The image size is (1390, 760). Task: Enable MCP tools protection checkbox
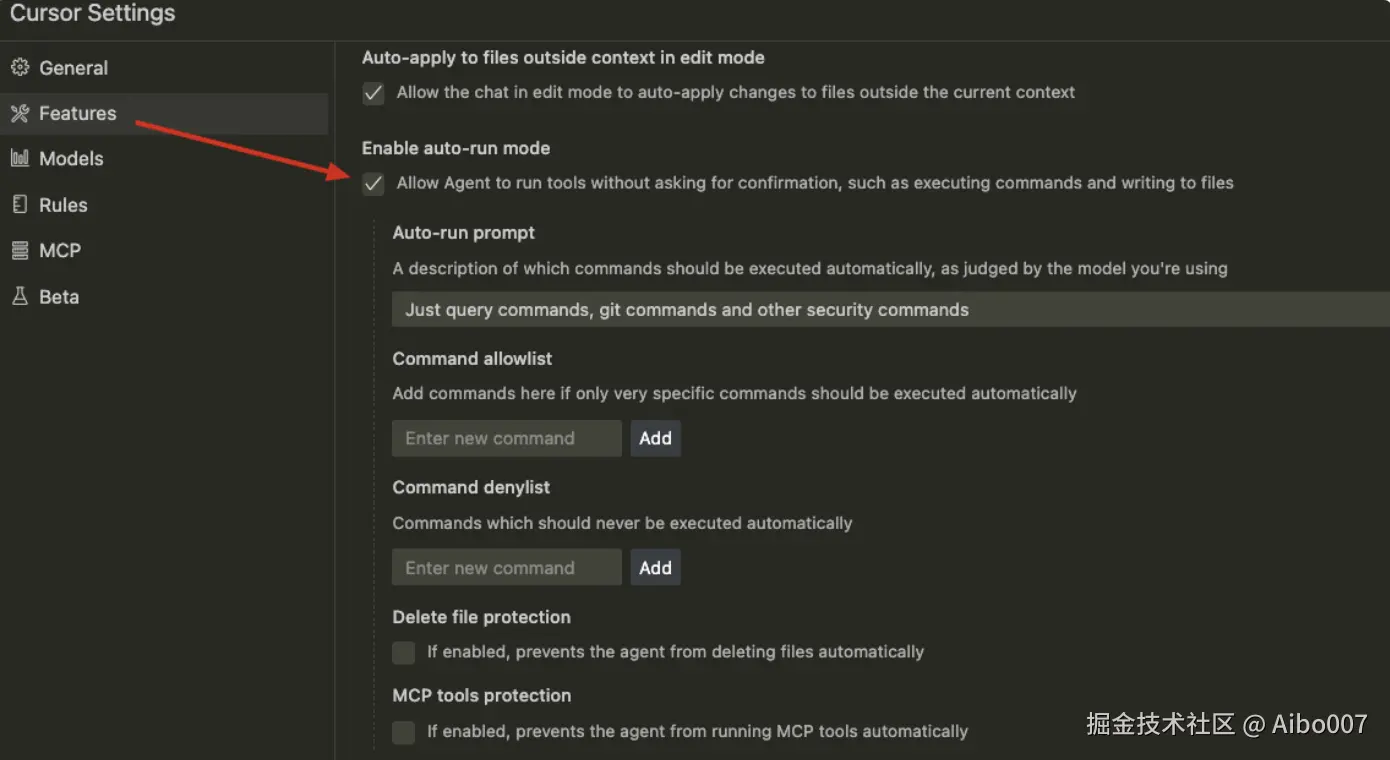pos(404,733)
